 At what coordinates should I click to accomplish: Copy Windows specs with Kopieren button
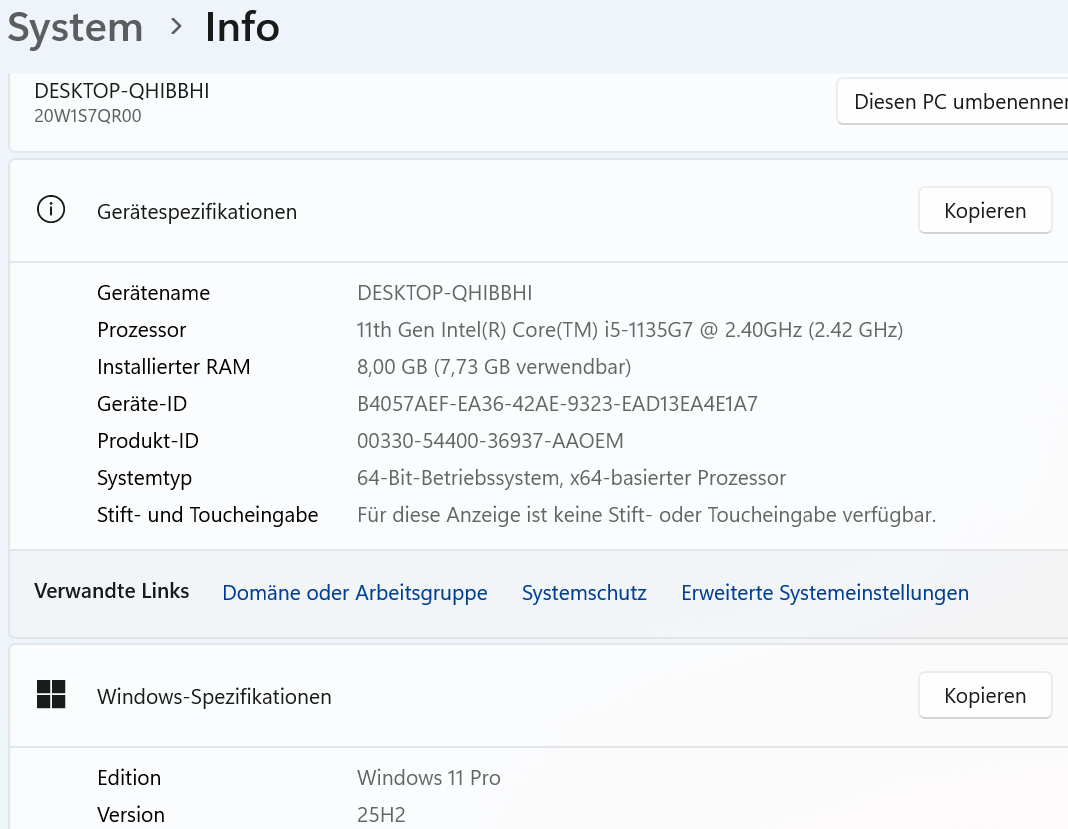985,695
